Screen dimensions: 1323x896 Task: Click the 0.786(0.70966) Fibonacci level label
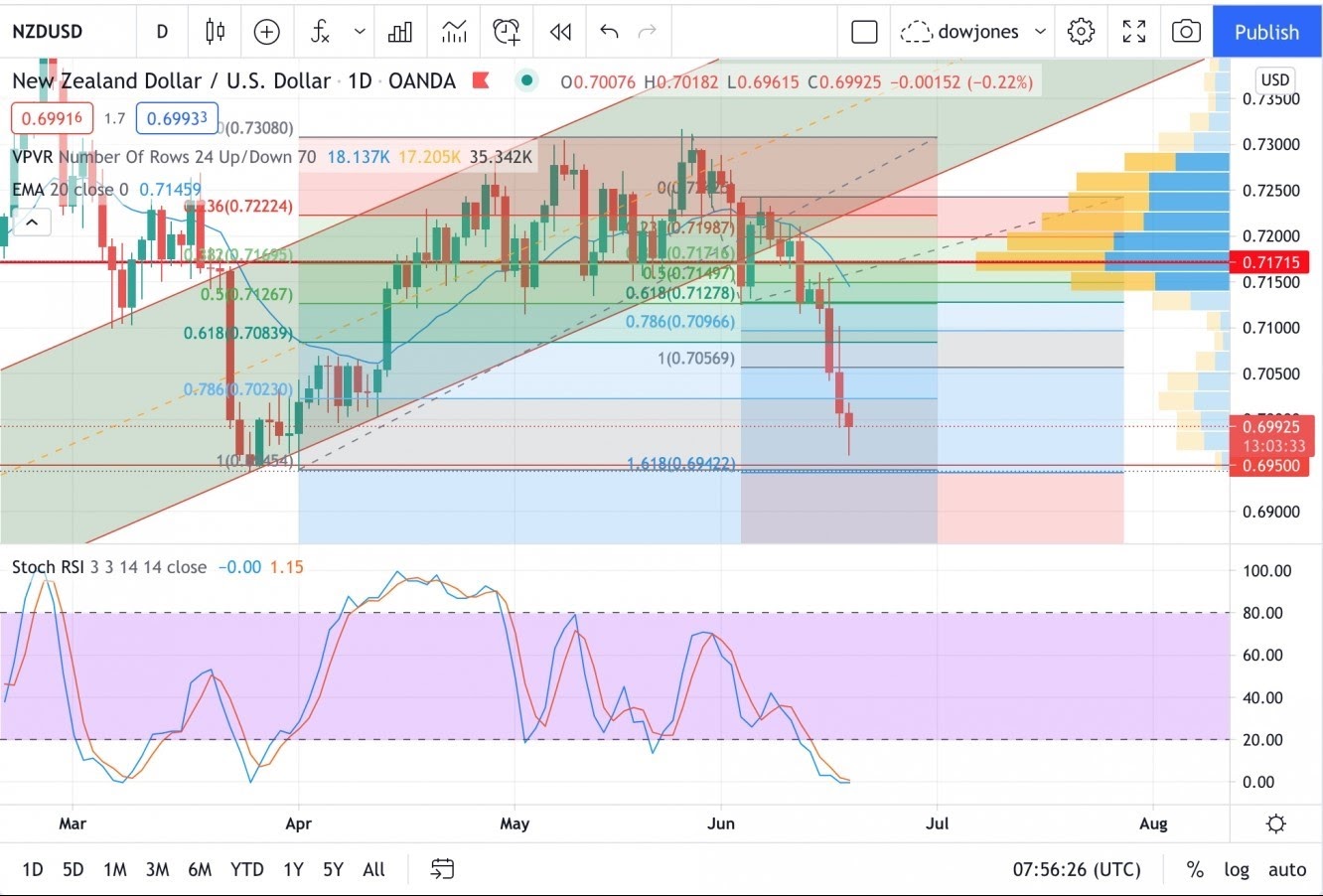(x=680, y=322)
